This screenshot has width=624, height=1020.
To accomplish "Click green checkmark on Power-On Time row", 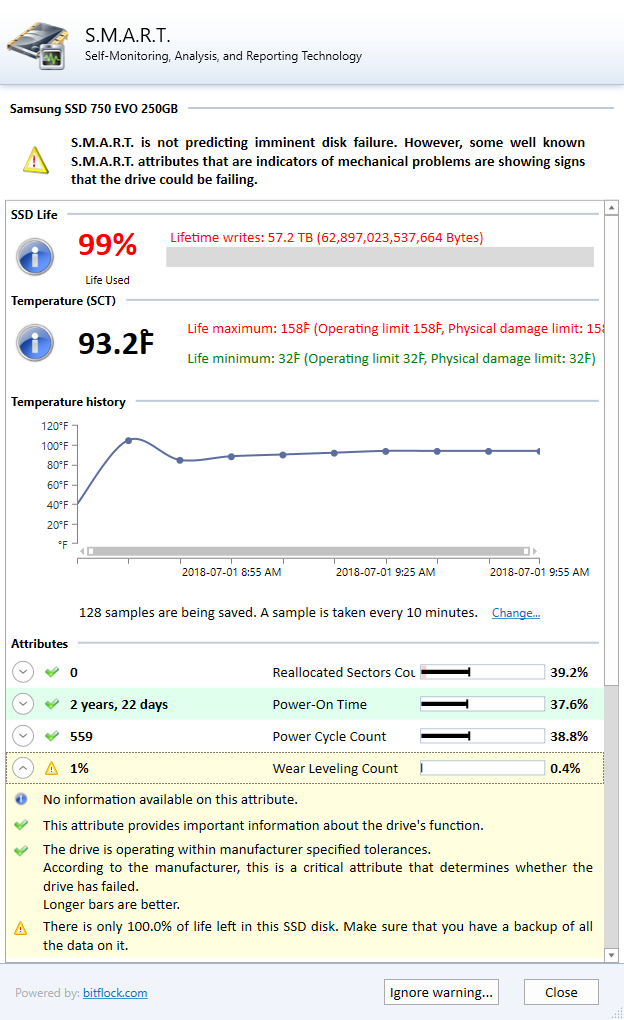I will coord(52,704).
